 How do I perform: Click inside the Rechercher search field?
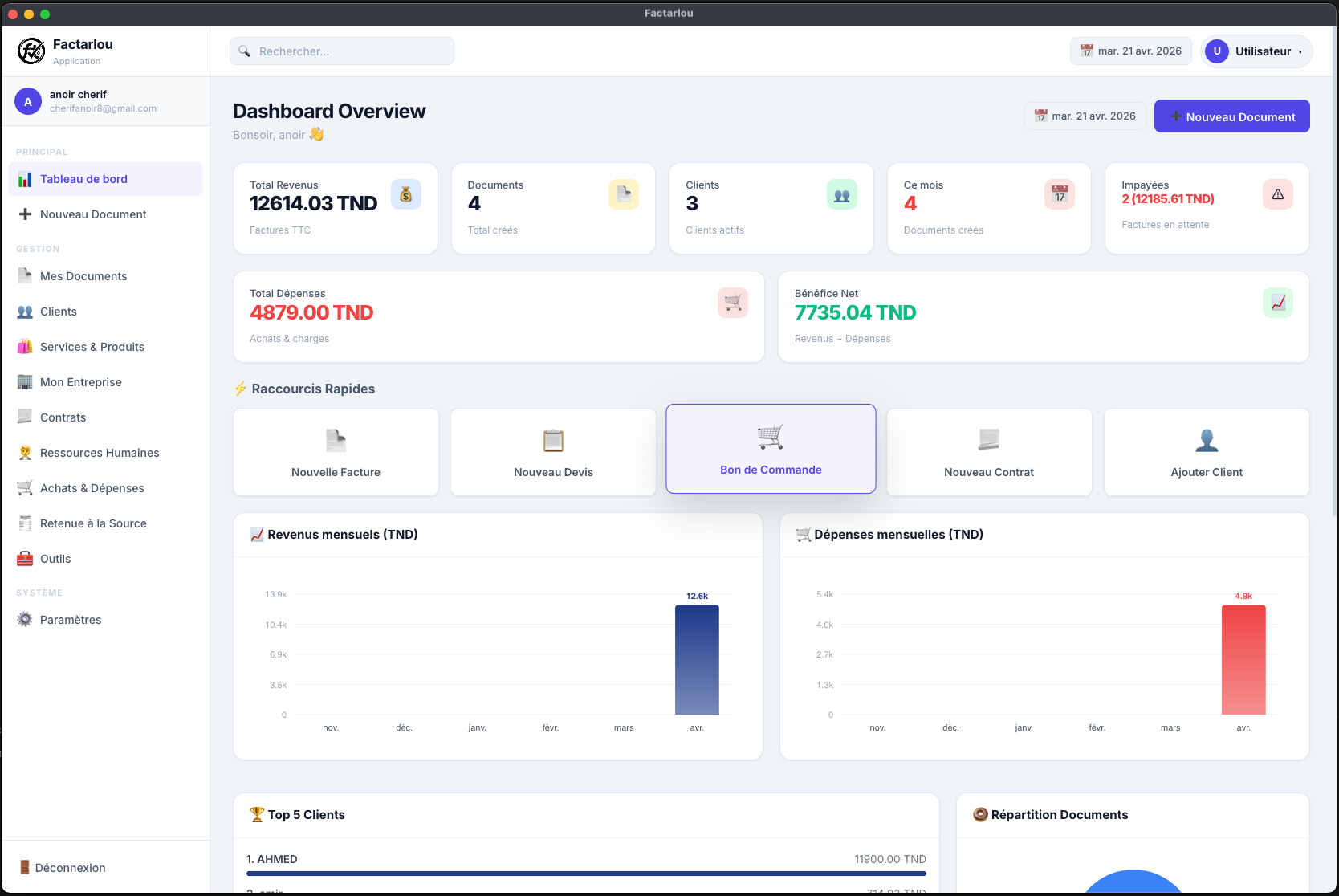(341, 51)
